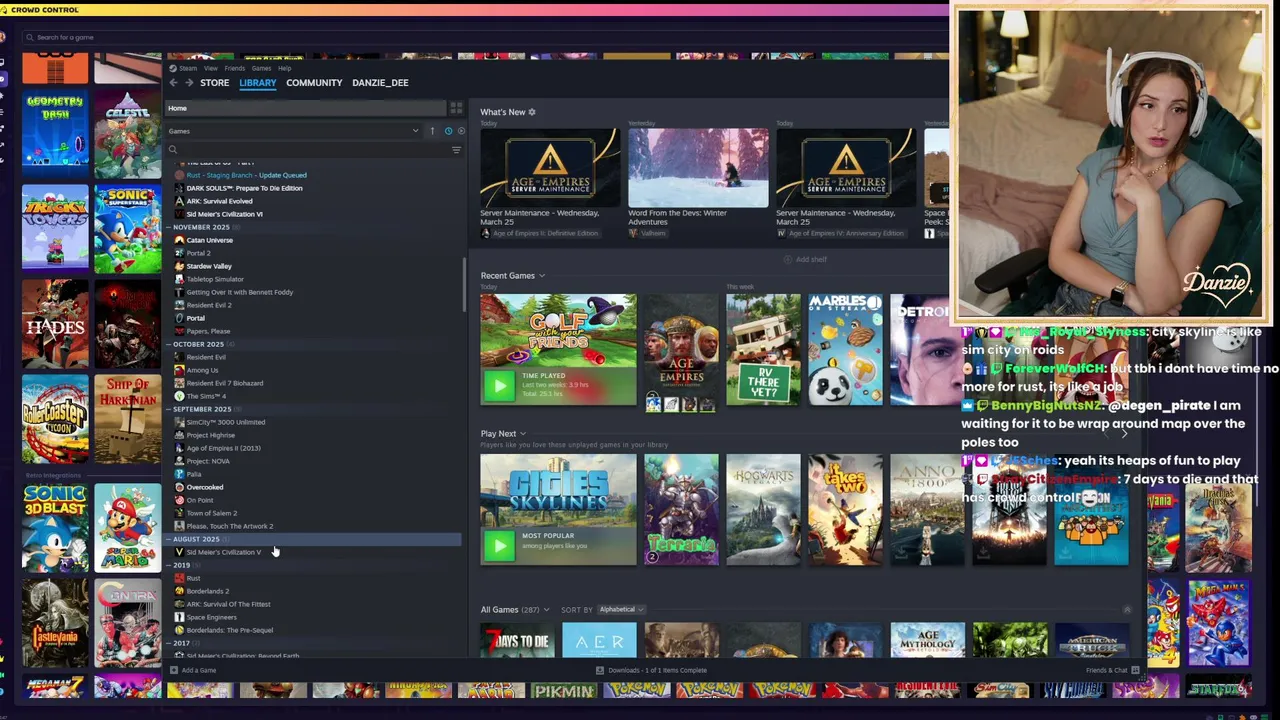Go back with Steam's left arrow

point(173,83)
